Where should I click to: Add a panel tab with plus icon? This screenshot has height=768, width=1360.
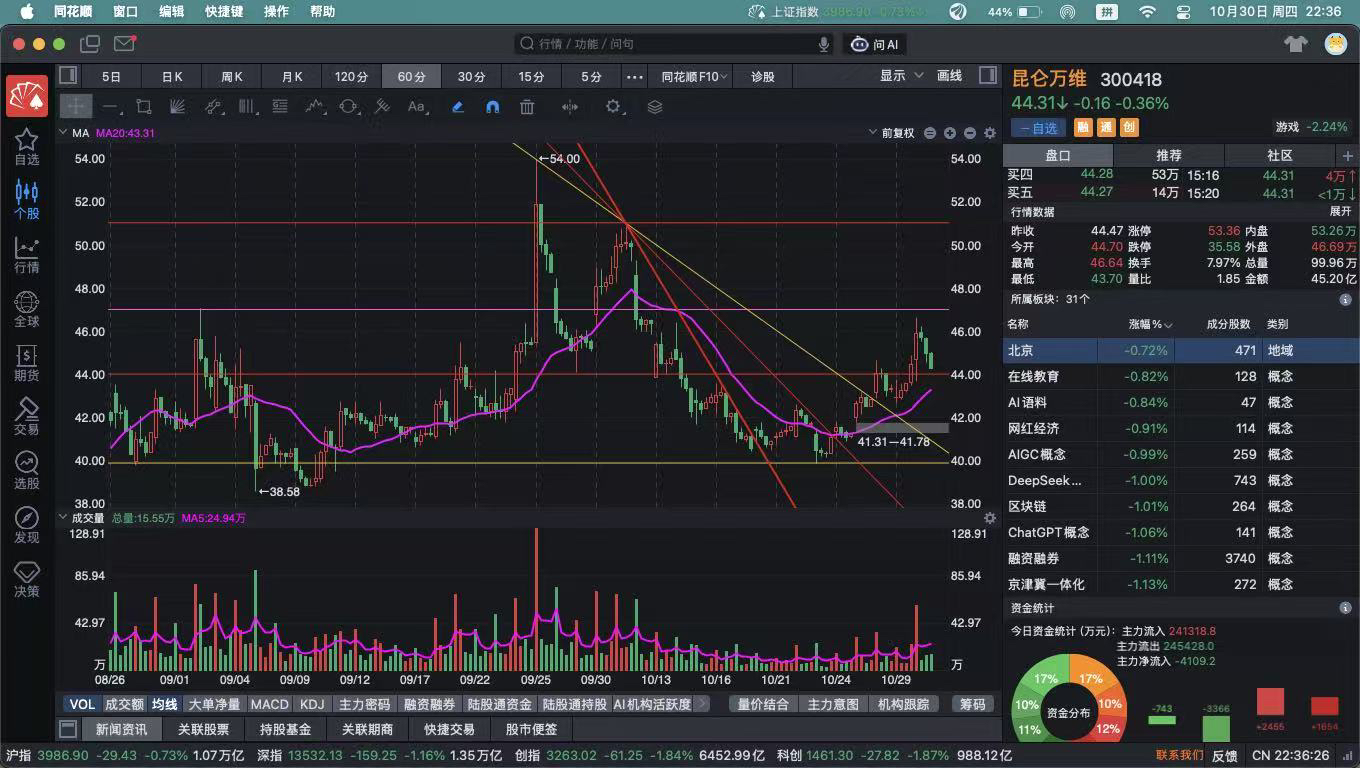pos(1347,156)
